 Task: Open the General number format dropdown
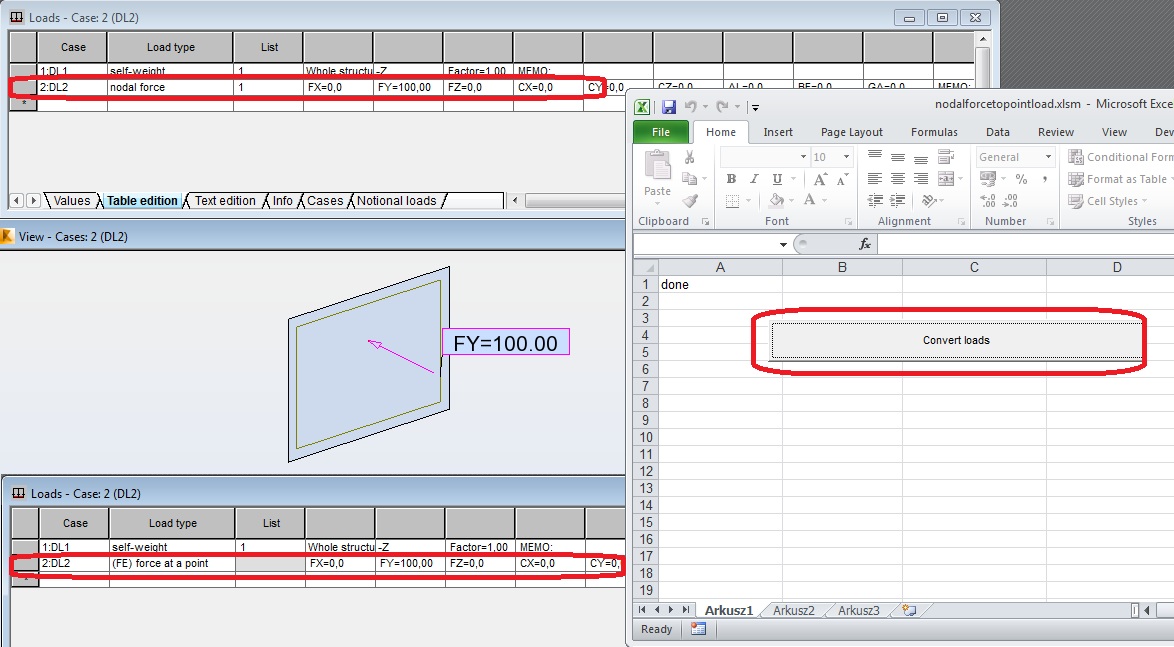pyautogui.click(x=1047, y=157)
